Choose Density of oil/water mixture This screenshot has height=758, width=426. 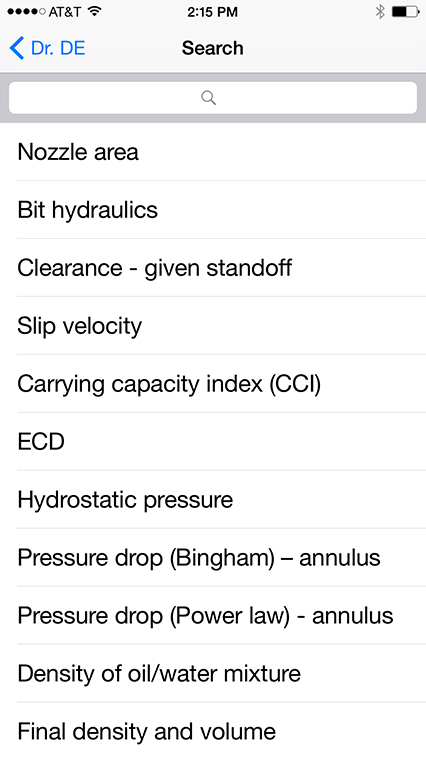click(x=213, y=674)
